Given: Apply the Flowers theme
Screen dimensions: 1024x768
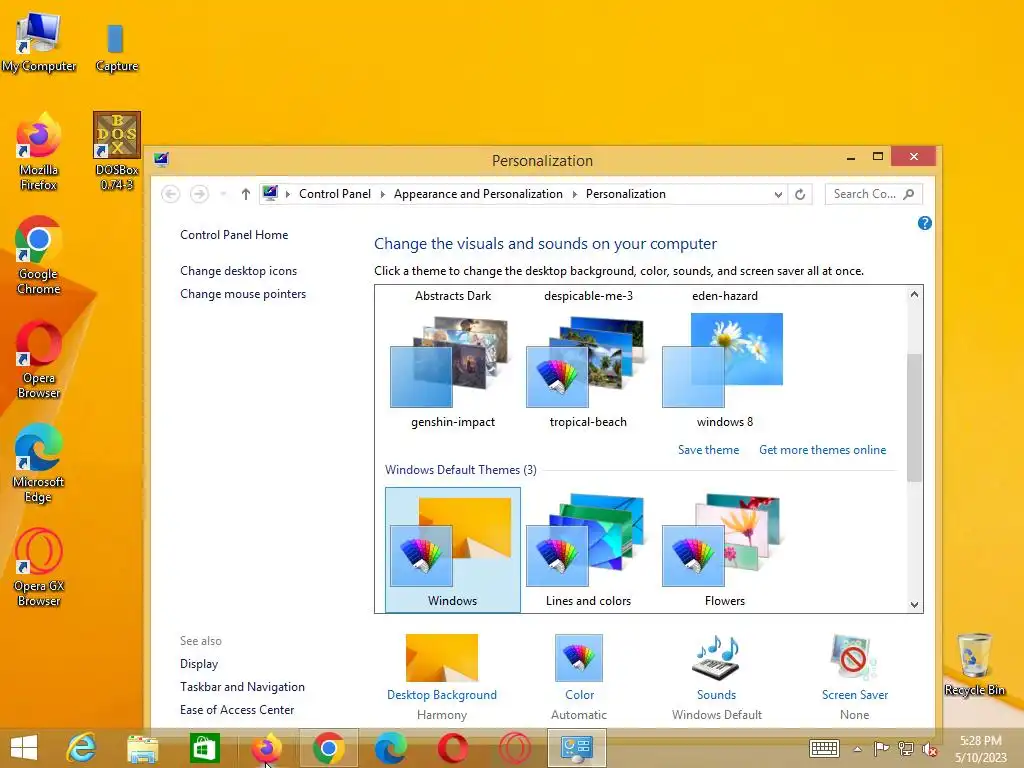Looking at the screenshot, I should coord(724,550).
